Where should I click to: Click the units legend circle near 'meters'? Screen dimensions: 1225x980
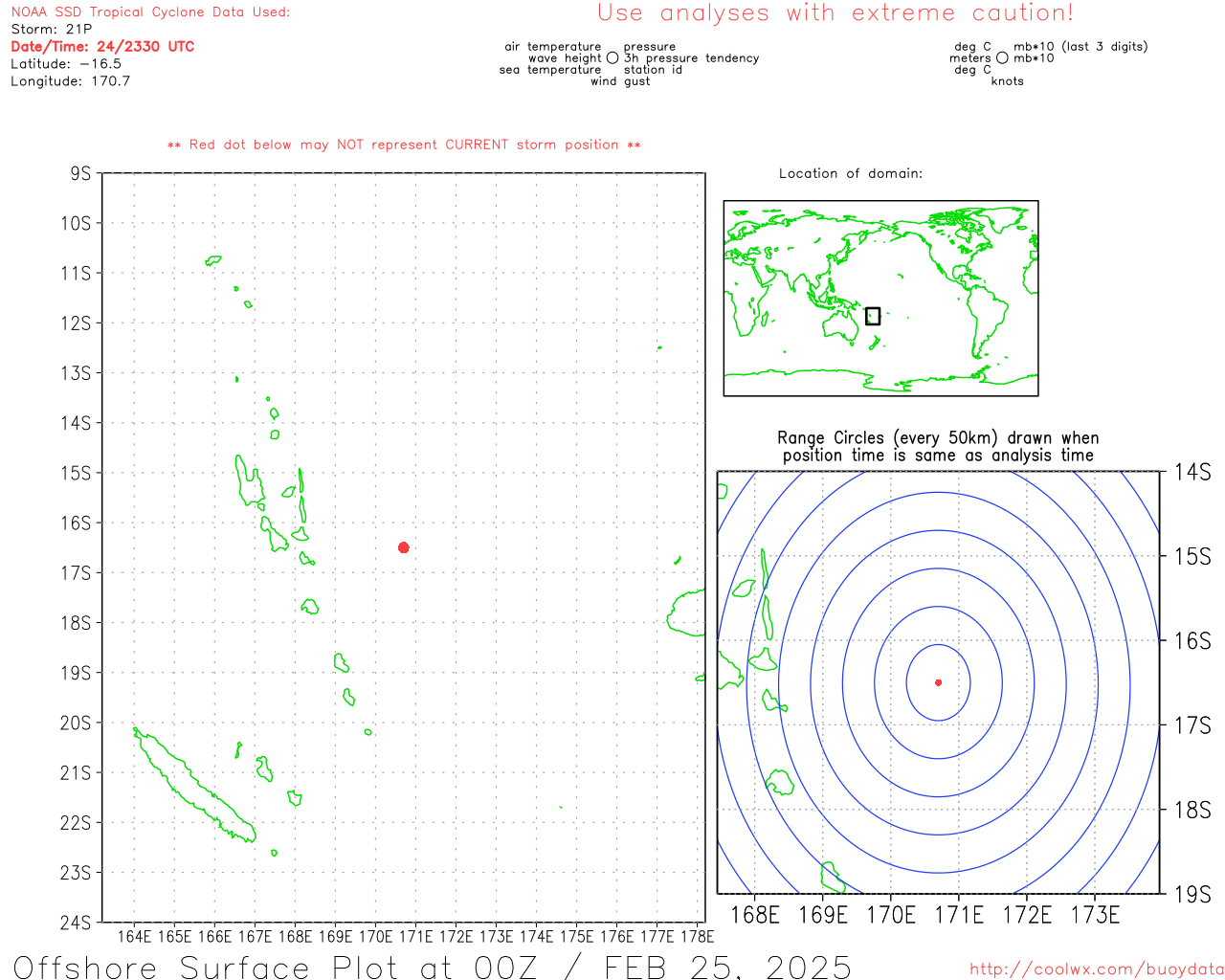click(1002, 58)
